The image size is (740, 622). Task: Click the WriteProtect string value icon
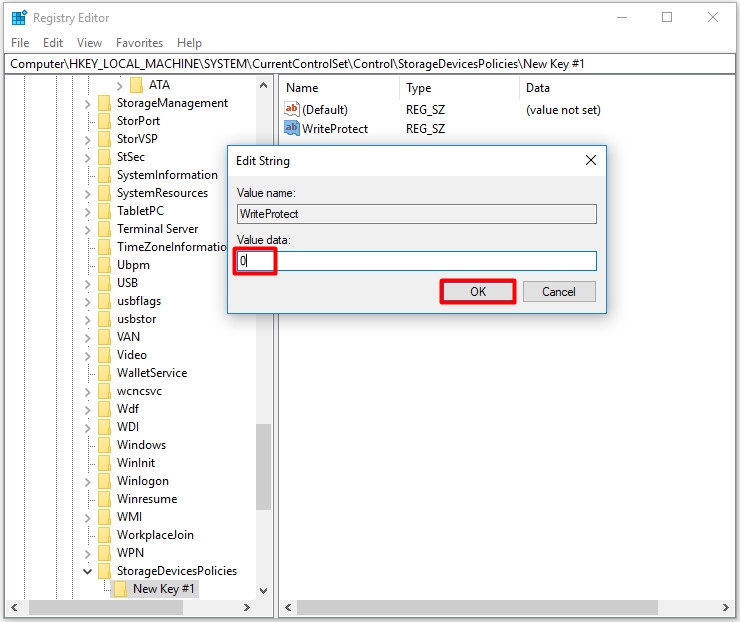[x=292, y=128]
